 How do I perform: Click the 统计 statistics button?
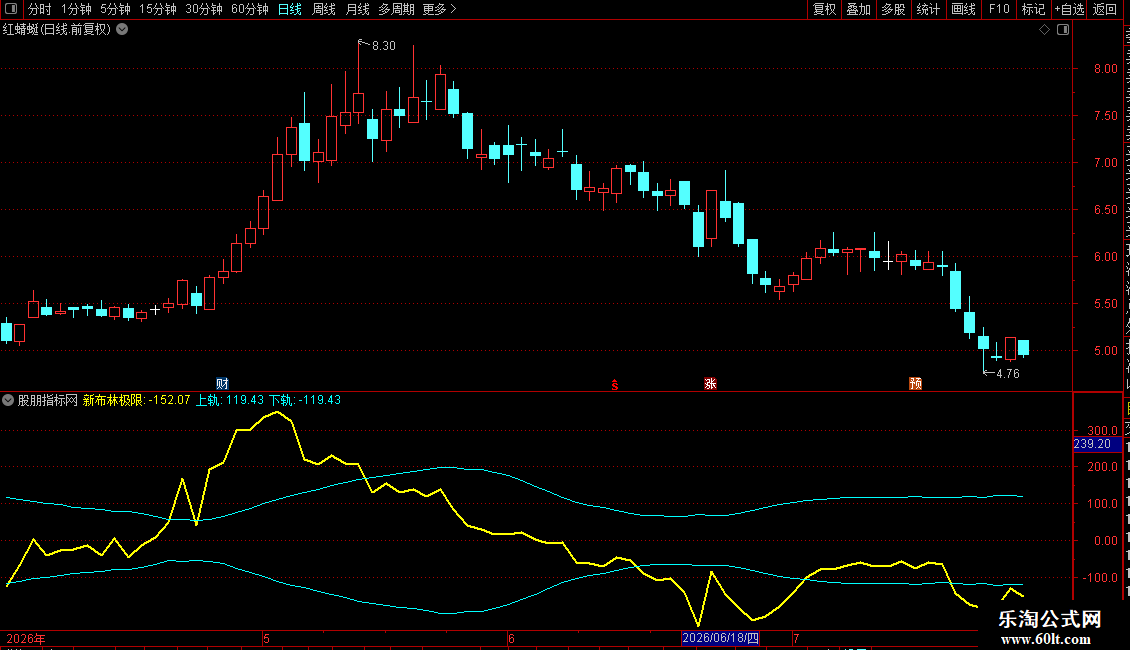click(x=928, y=9)
